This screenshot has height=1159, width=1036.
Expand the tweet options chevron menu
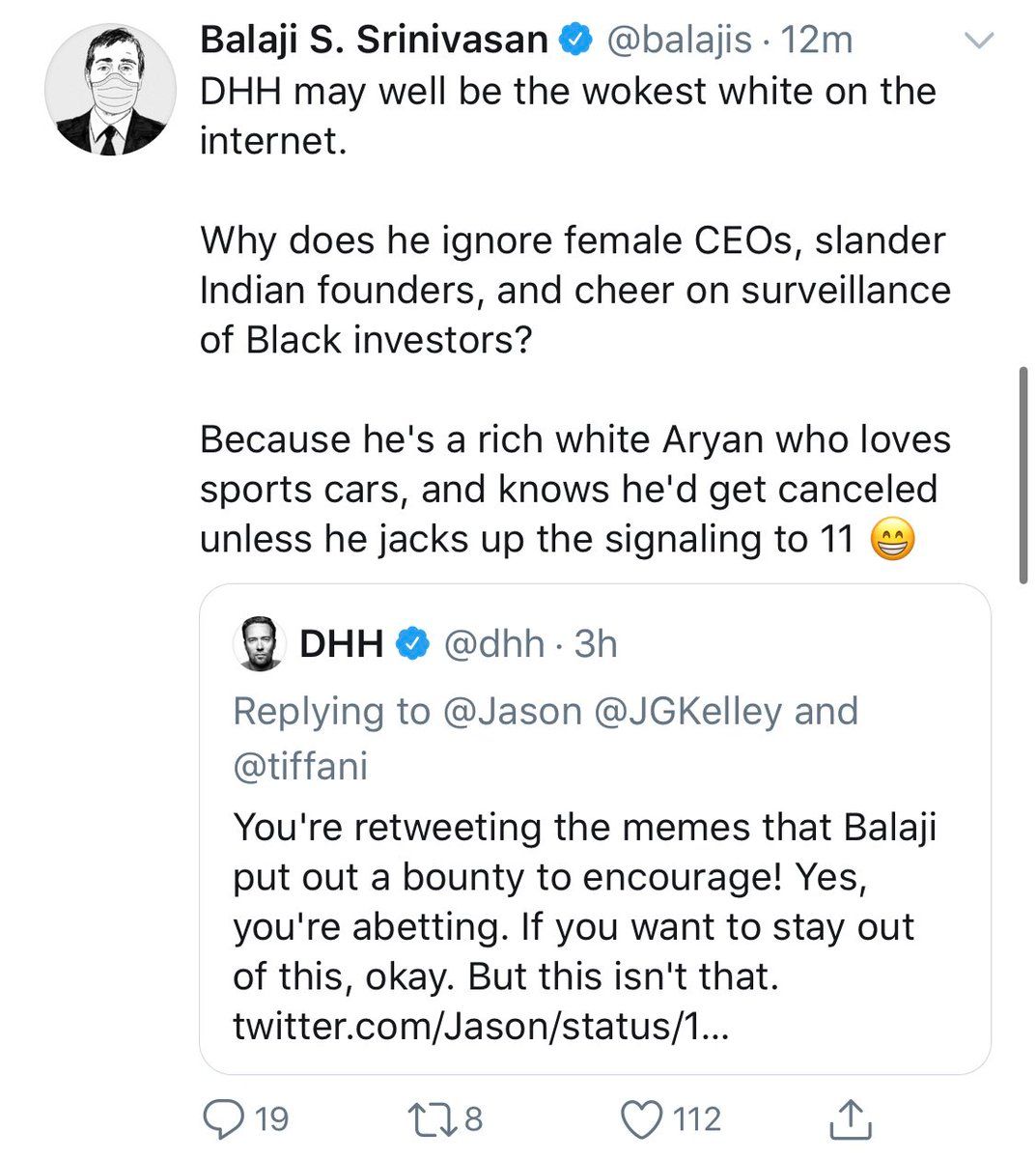(x=979, y=41)
